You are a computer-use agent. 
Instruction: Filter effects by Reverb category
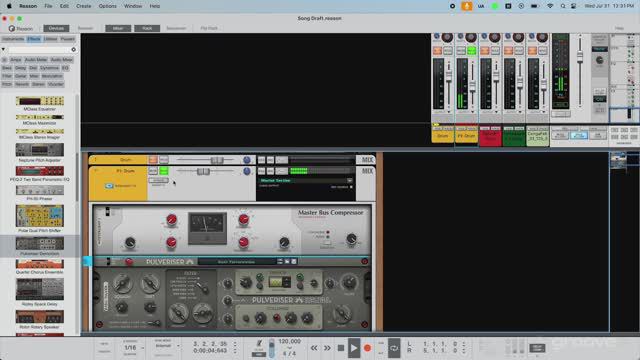(22, 84)
